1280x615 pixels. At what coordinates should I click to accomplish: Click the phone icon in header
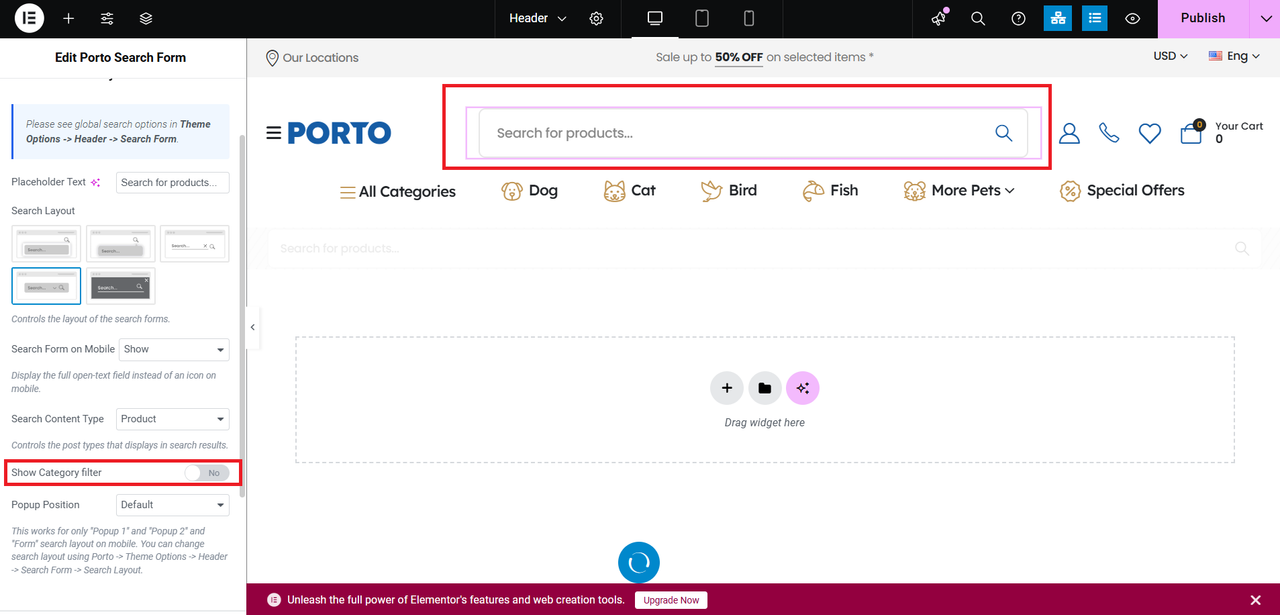tap(1109, 133)
